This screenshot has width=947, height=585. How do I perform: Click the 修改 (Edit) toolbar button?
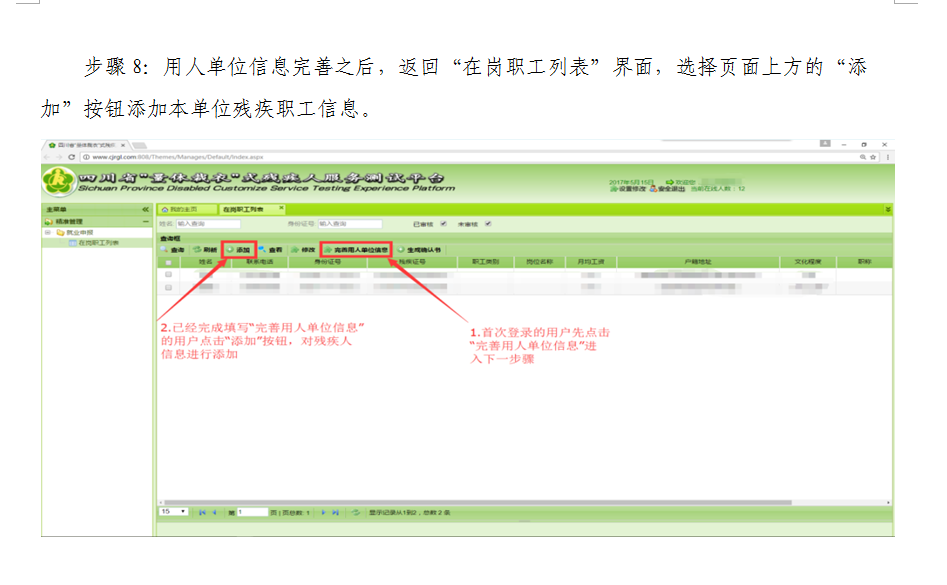(303, 249)
